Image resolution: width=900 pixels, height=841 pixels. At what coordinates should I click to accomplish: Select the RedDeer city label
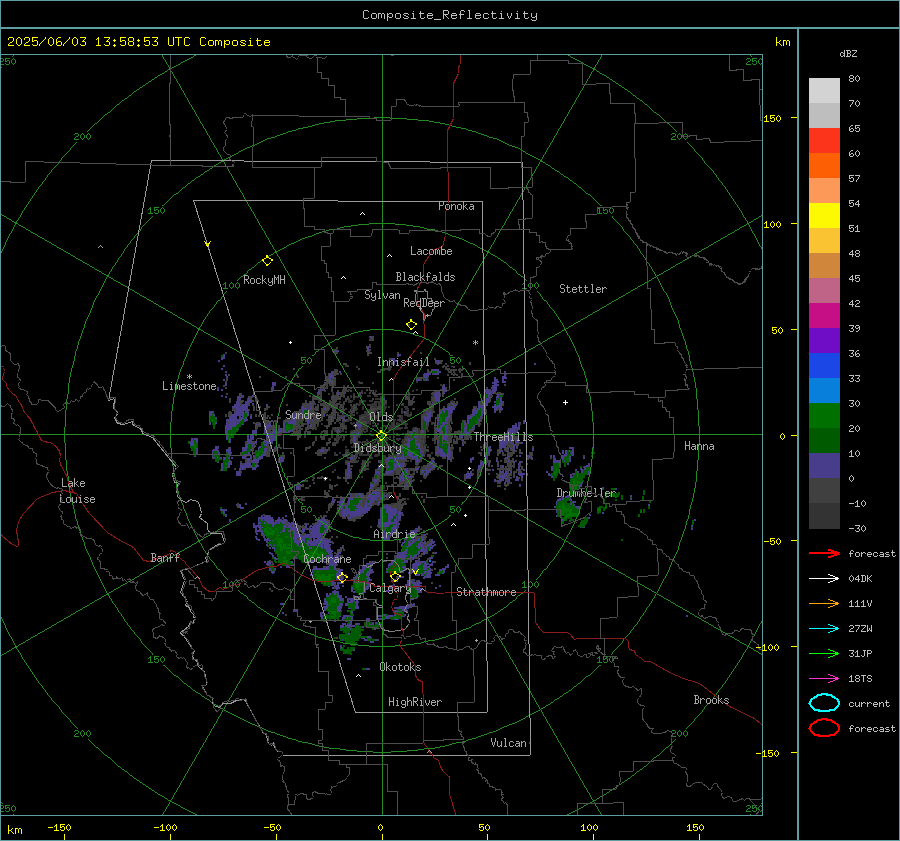tap(424, 303)
